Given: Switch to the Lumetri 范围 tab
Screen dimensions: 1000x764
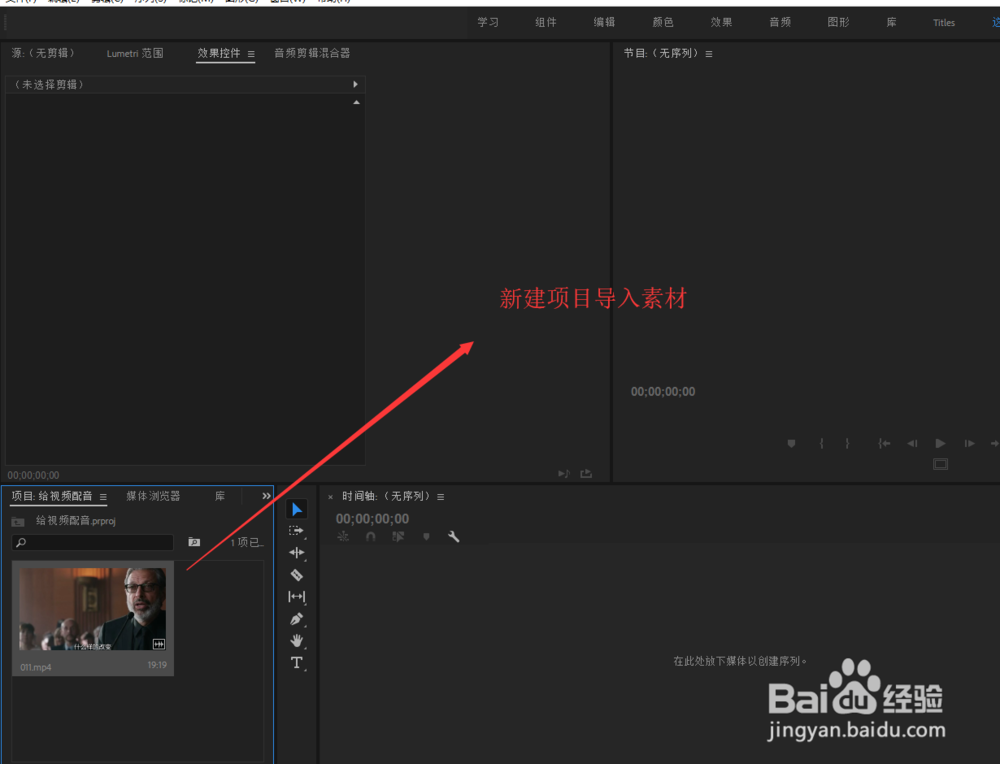Looking at the screenshot, I should click(x=135, y=54).
